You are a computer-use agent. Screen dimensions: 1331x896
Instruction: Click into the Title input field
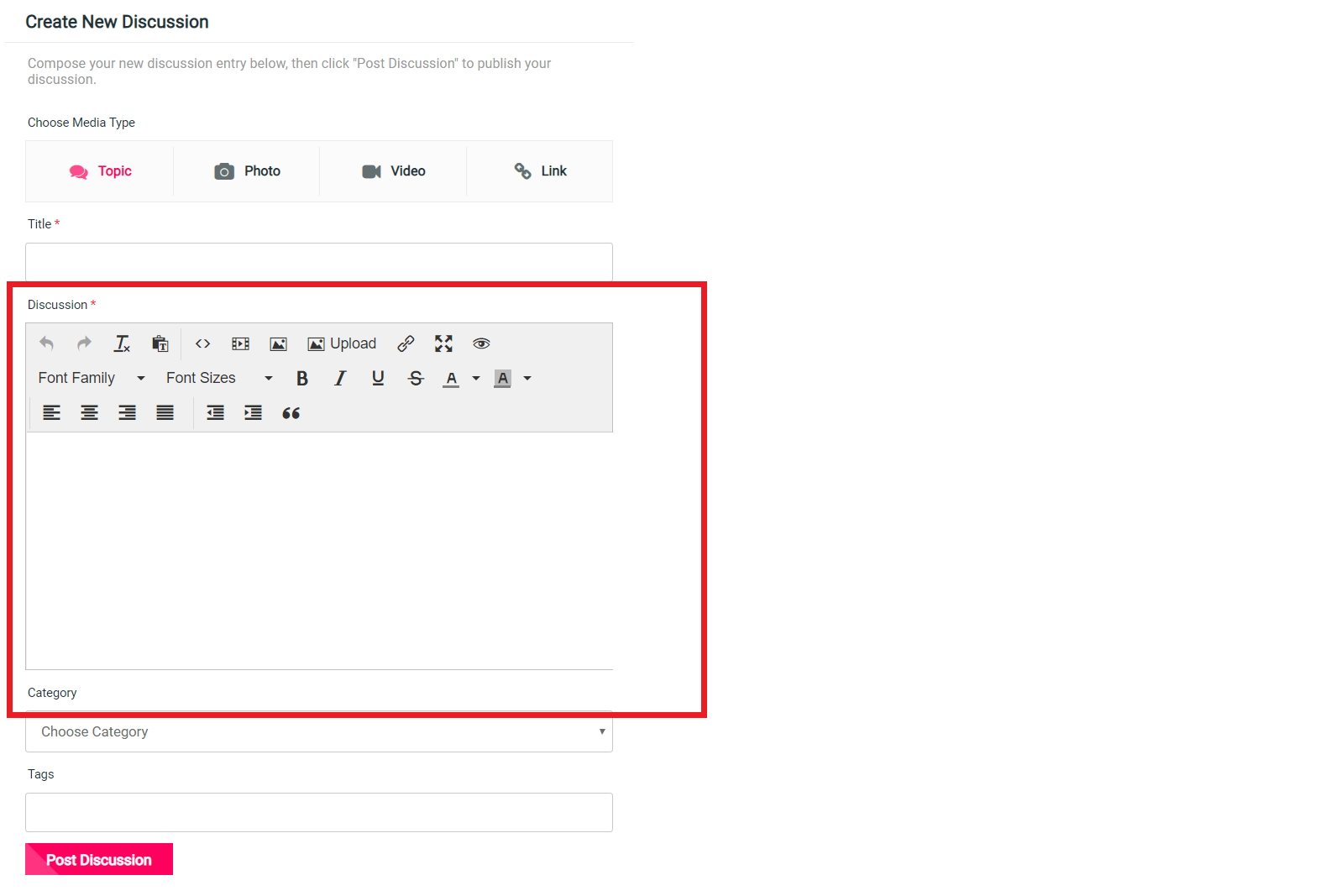coord(319,262)
